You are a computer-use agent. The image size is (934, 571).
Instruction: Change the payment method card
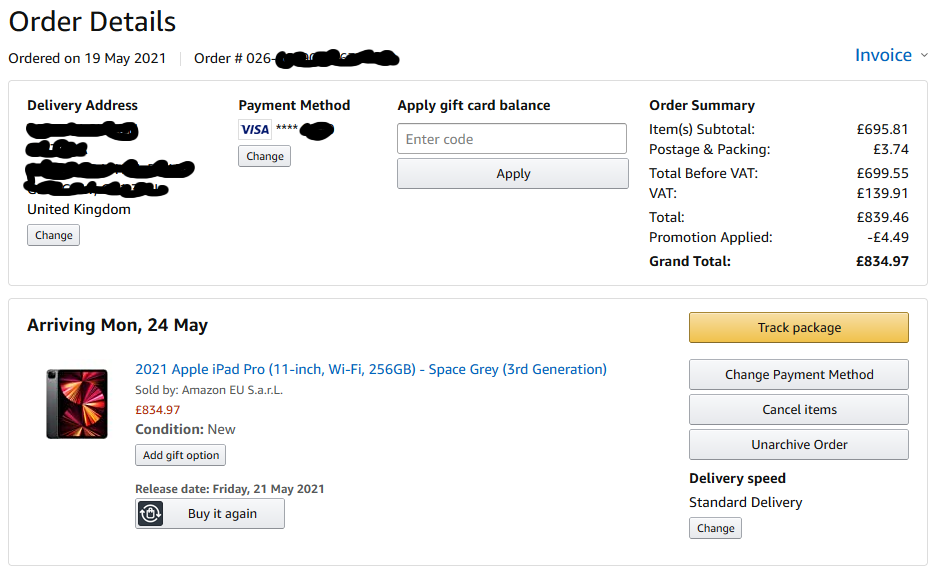tap(265, 156)
